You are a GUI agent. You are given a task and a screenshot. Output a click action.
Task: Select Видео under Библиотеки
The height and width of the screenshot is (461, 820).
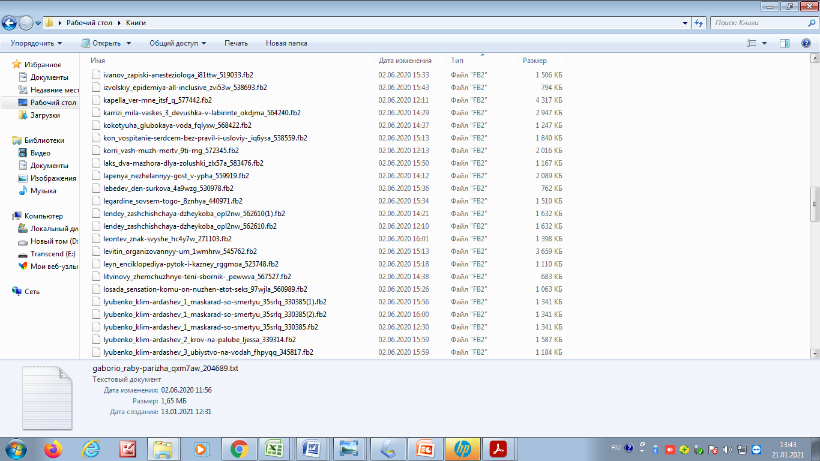(x=41, y=154)
